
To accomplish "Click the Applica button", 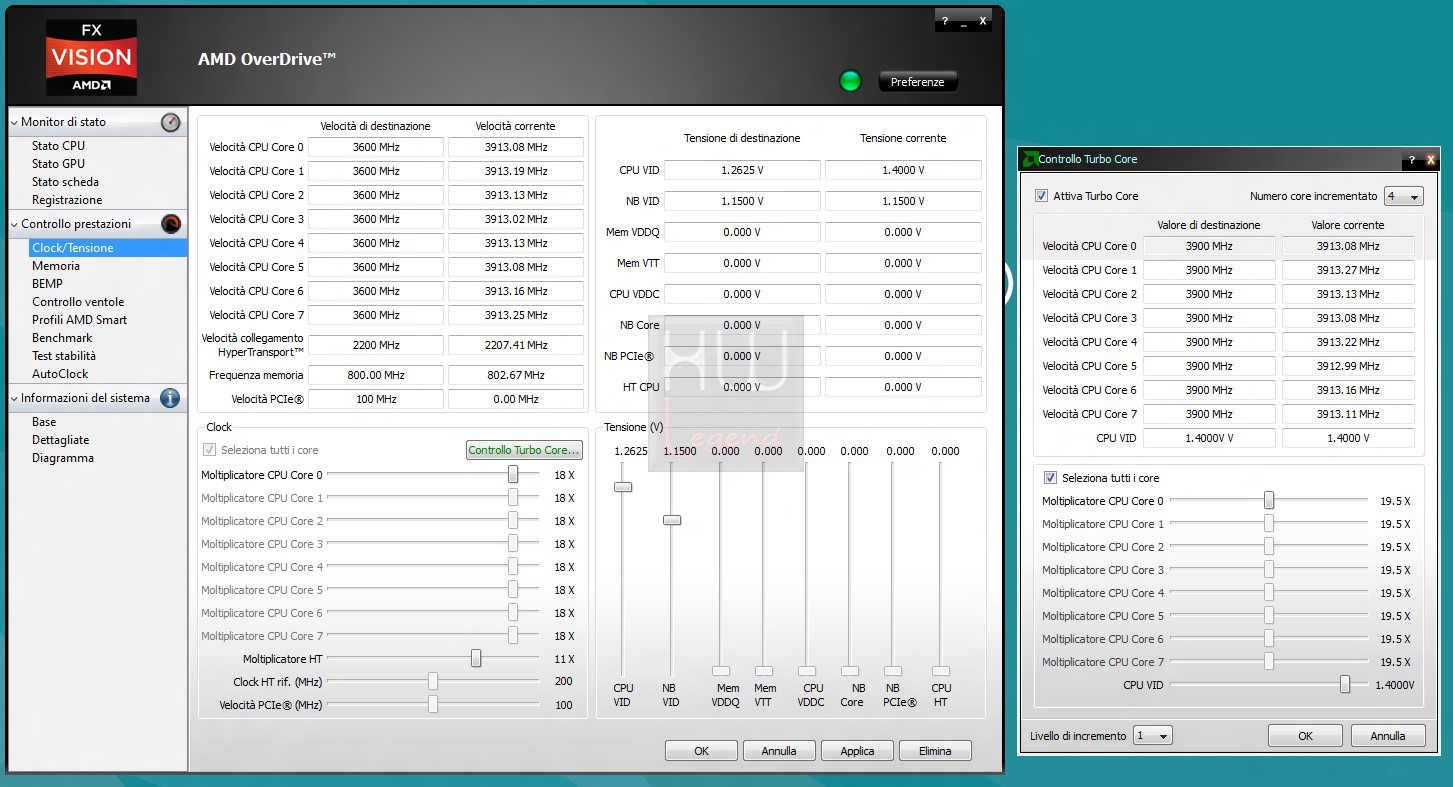I will coord(857,751).
